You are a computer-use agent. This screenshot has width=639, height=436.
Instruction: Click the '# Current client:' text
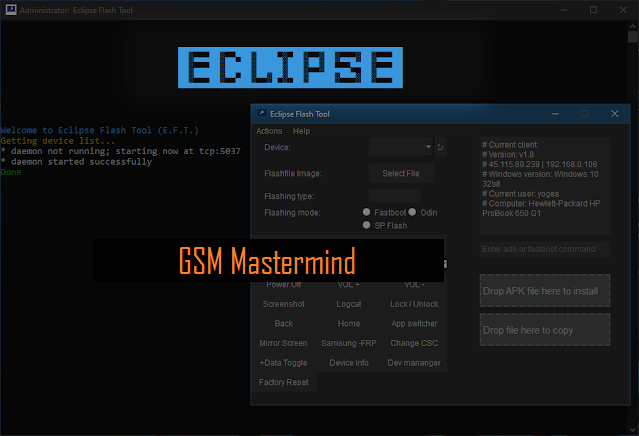click(x=510, y=145)
